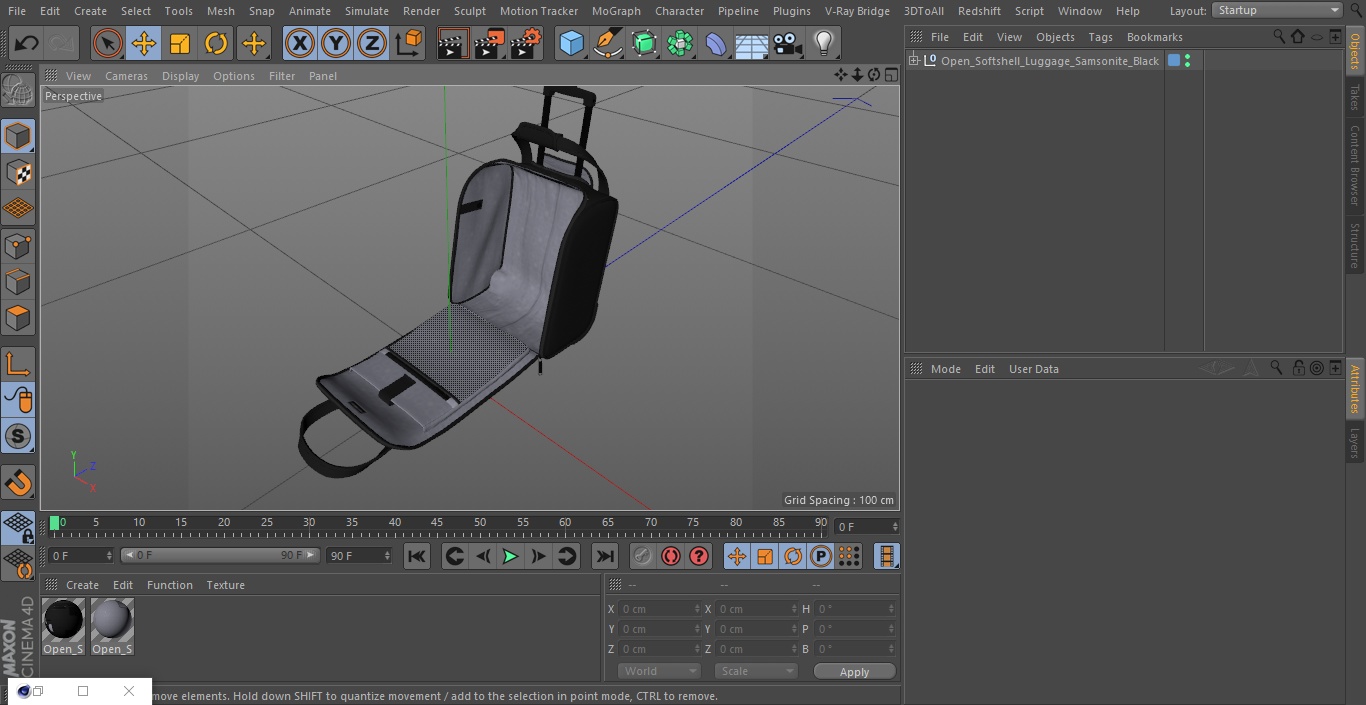1366x705 pixels.
Task: Go to start of animation
Action: [x=417, y=556]
